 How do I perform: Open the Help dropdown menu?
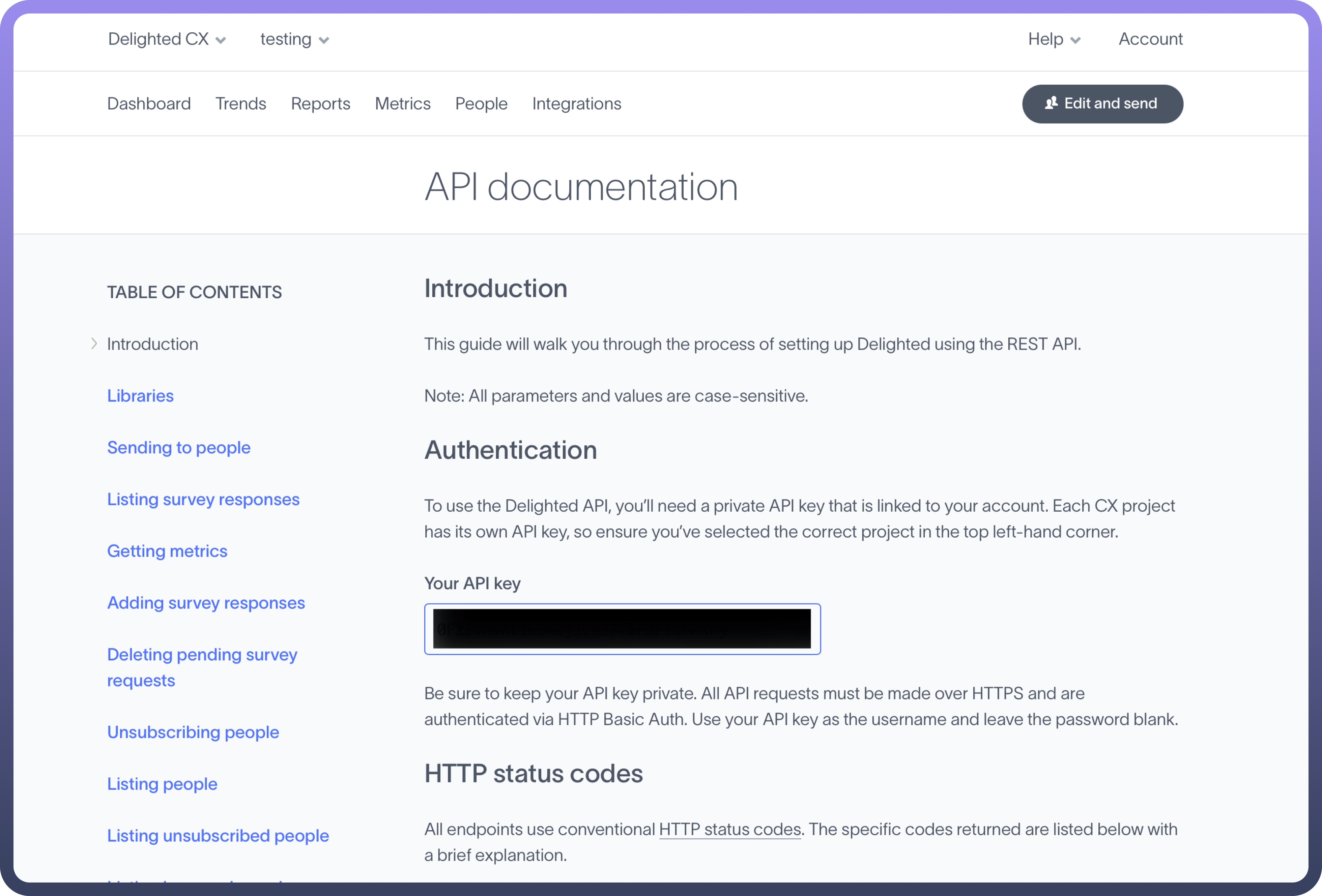(1054, 39)
